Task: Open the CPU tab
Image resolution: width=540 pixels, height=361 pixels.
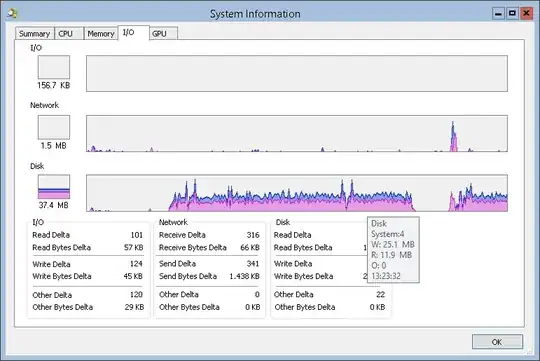Action: pos(69,33)
